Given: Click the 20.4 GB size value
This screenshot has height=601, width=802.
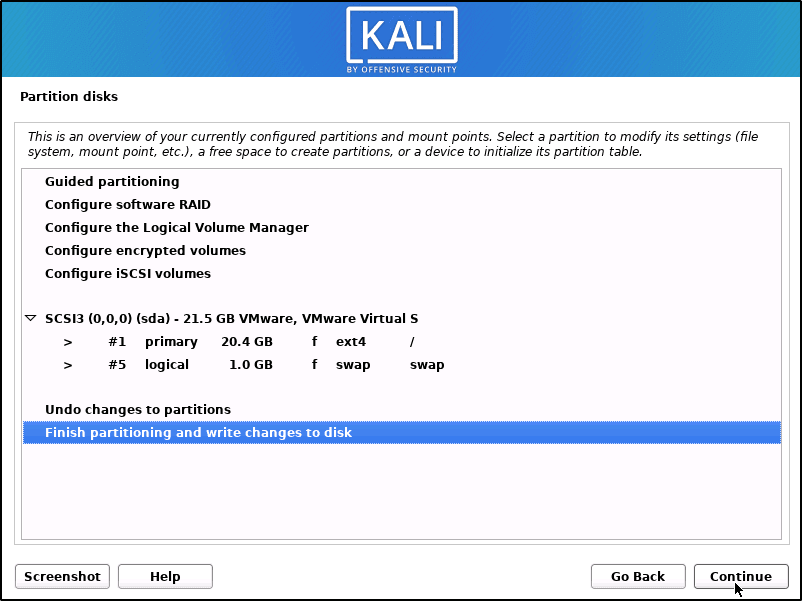Looking at the screenshot, I should (247, 342).
